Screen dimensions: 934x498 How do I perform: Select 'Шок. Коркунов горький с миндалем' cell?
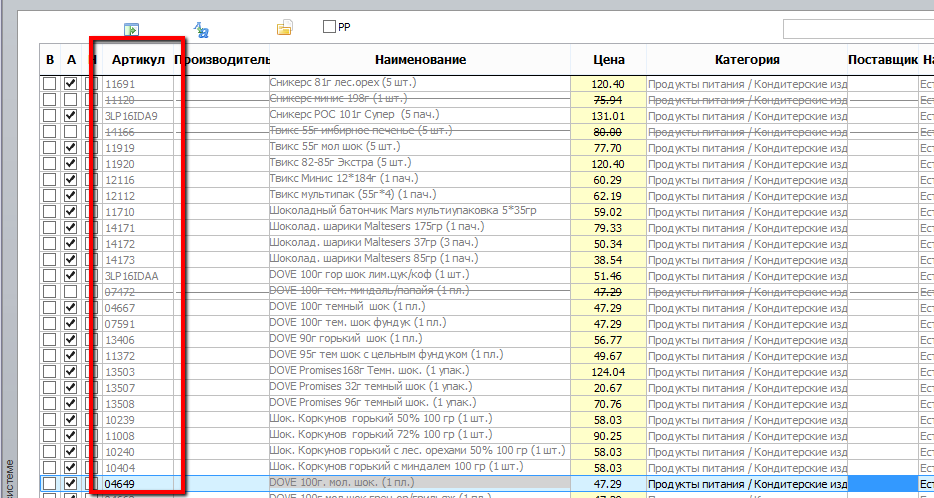point(420,467)
